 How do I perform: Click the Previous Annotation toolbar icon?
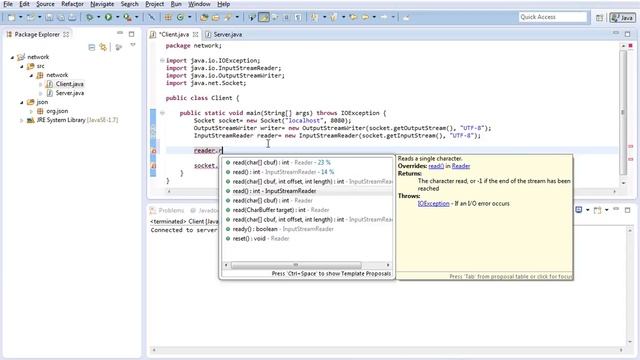click(x=333, y=18)
